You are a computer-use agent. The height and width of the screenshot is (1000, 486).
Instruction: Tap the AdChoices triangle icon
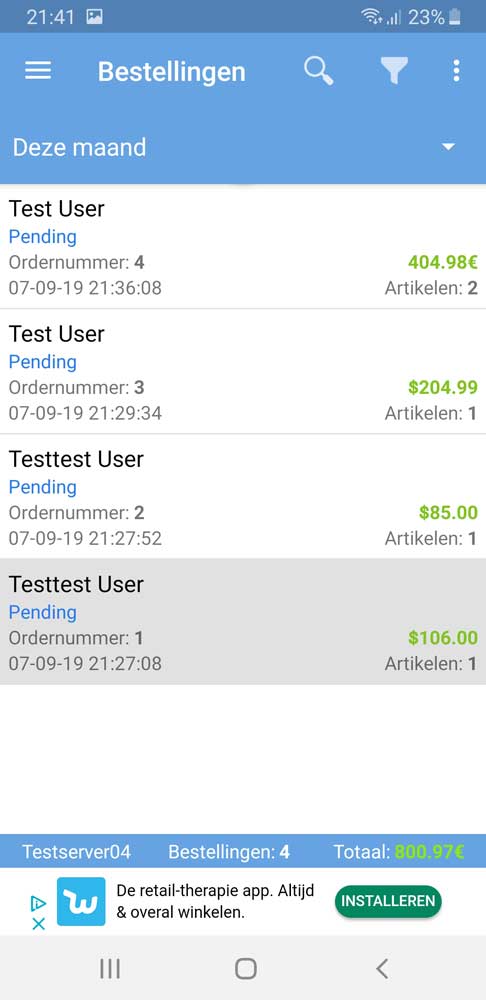38,902
